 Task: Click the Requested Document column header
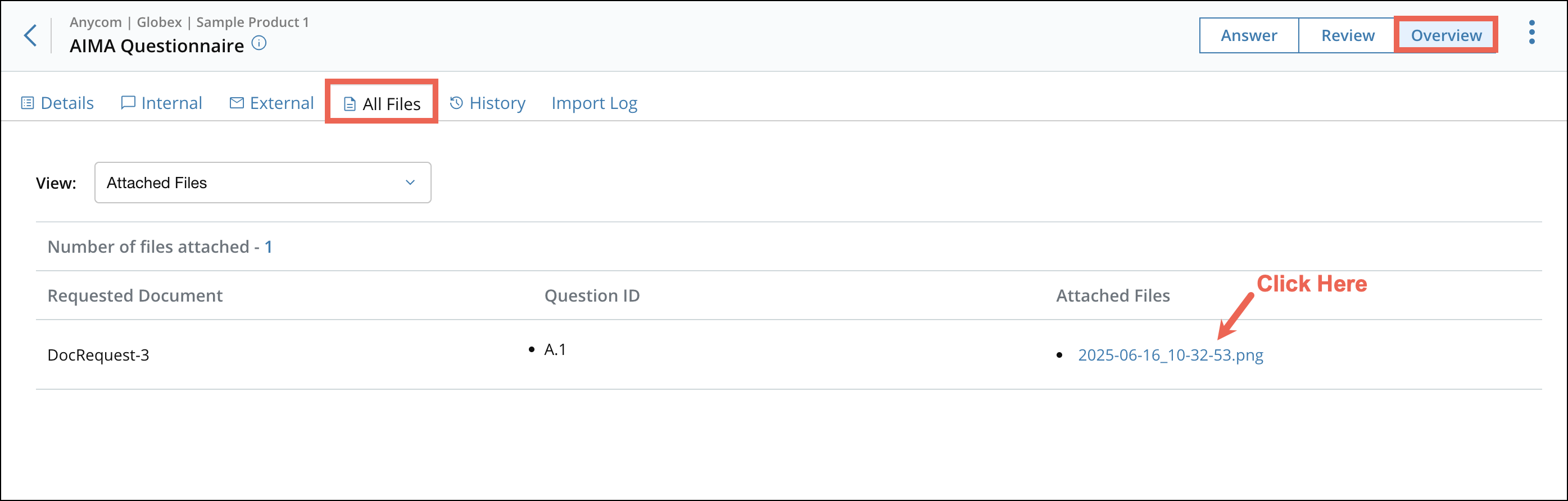click(135, 295)
